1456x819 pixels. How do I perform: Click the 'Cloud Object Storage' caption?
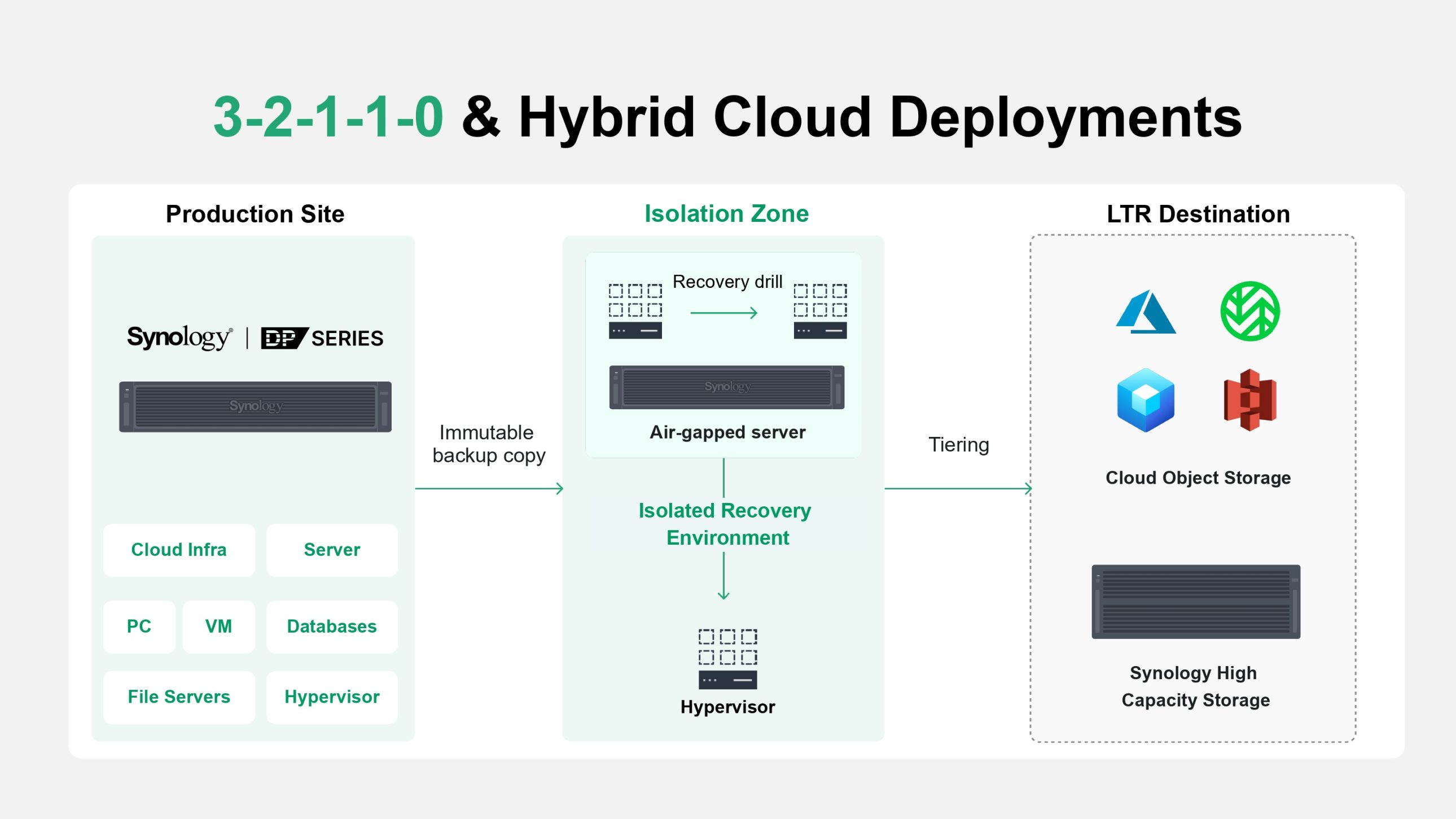pos(1198,478)
